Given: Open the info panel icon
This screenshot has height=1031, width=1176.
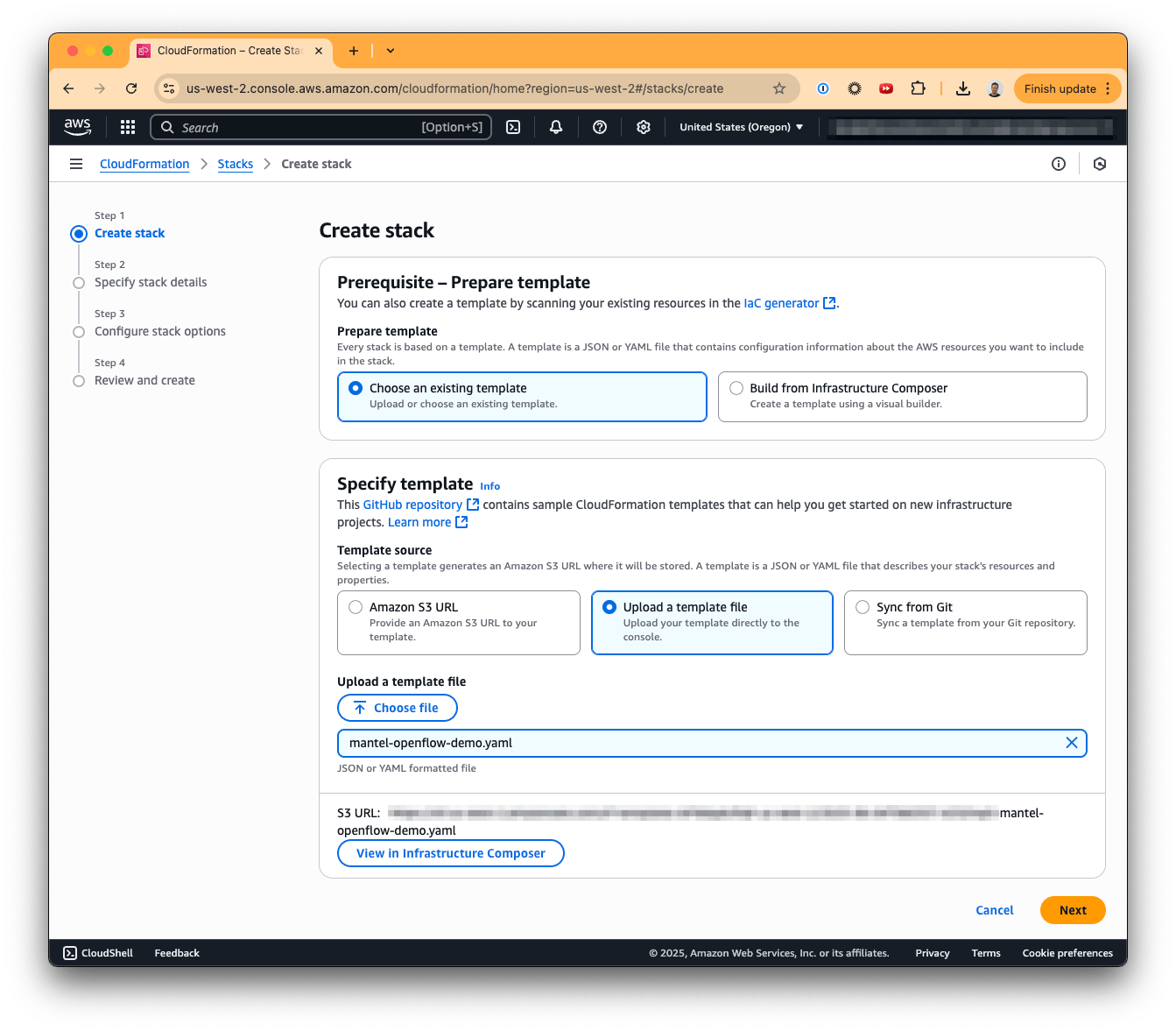Looking at the screenshot, I should [x=1059, y=164].
